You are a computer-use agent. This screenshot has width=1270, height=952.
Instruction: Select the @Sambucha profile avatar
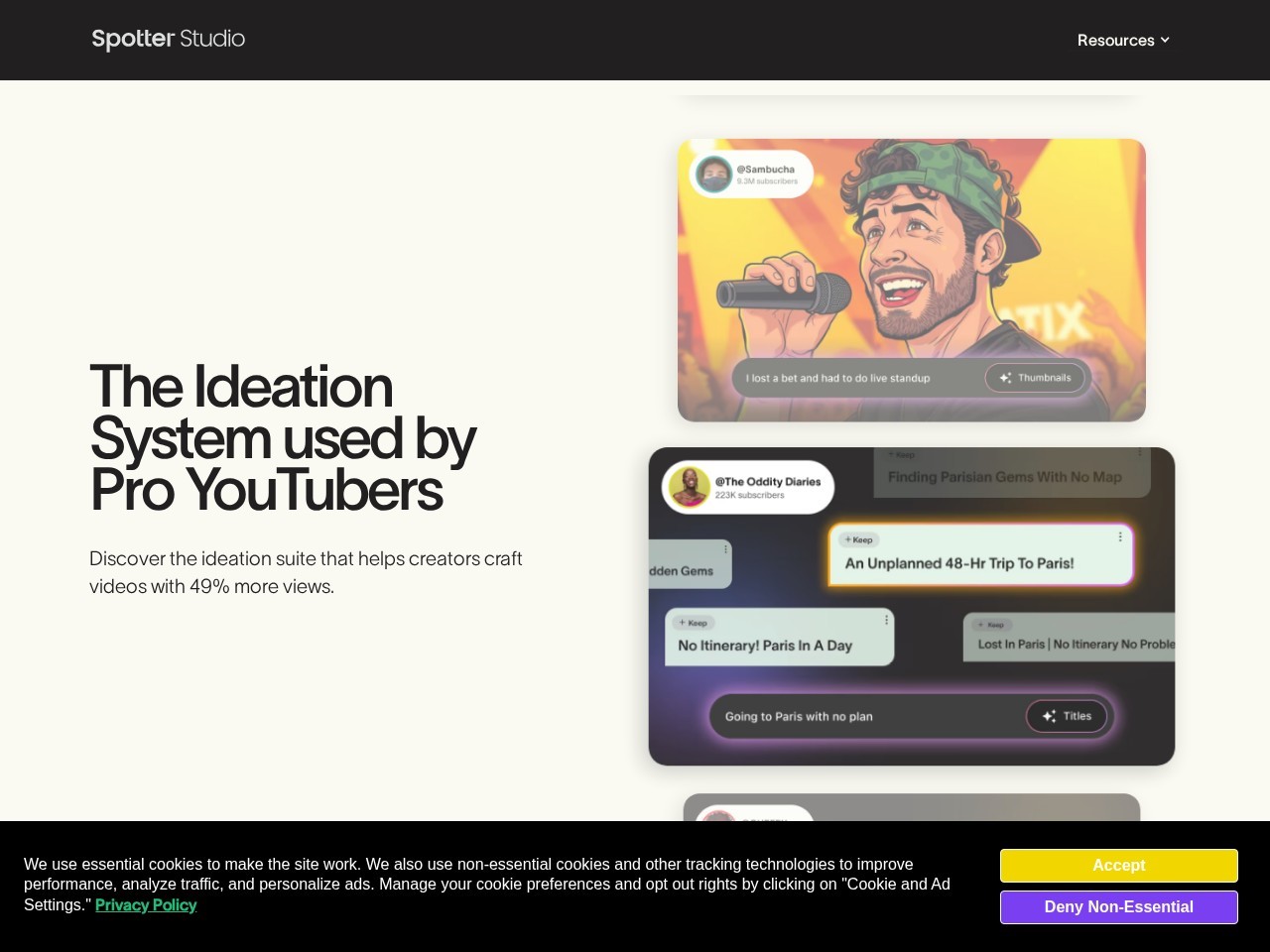(713, 175)
